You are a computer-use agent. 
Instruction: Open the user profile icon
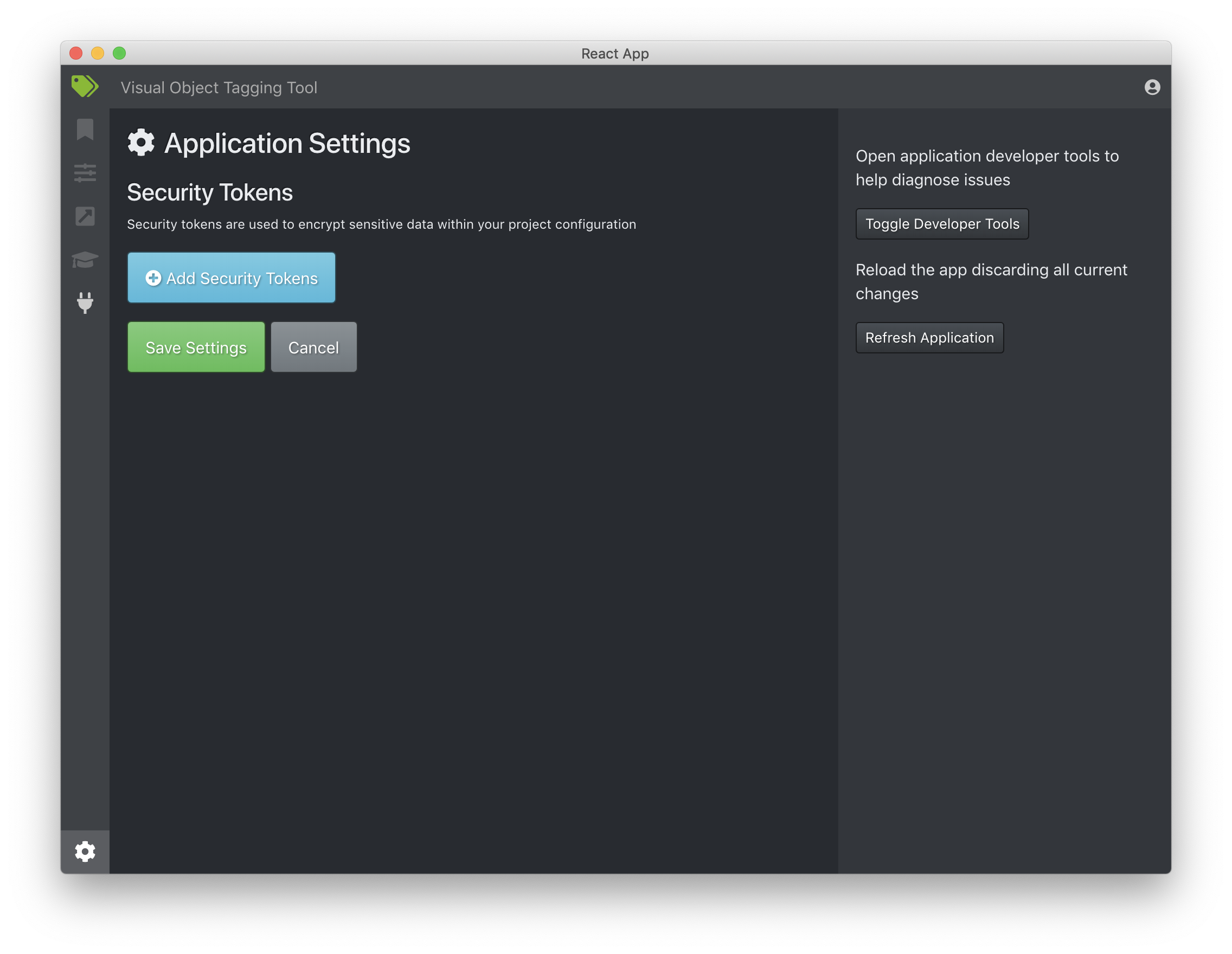click(1151, 87)
